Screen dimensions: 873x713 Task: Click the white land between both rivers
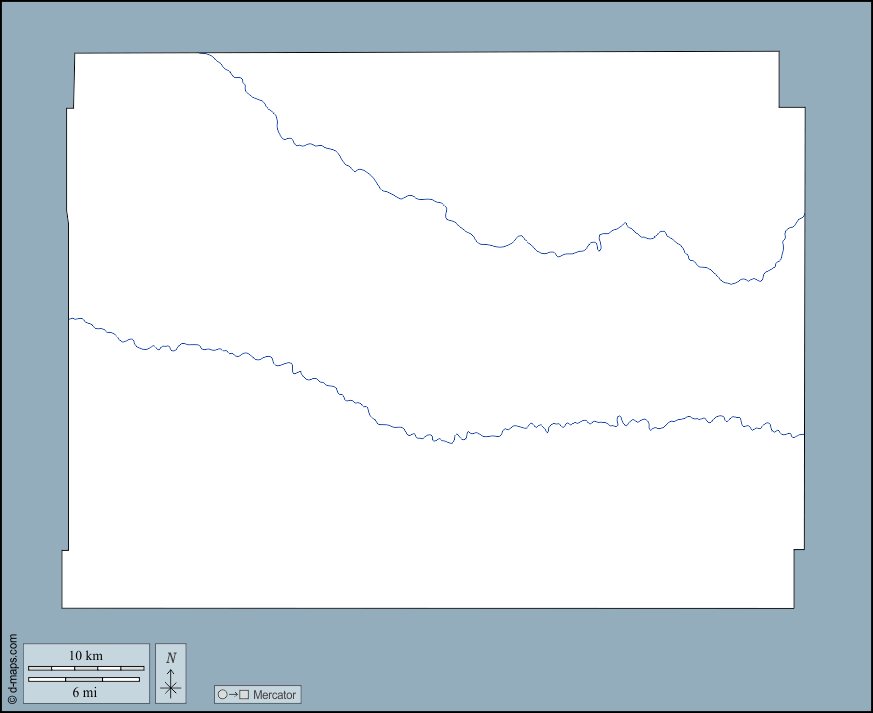click(400, 320)
